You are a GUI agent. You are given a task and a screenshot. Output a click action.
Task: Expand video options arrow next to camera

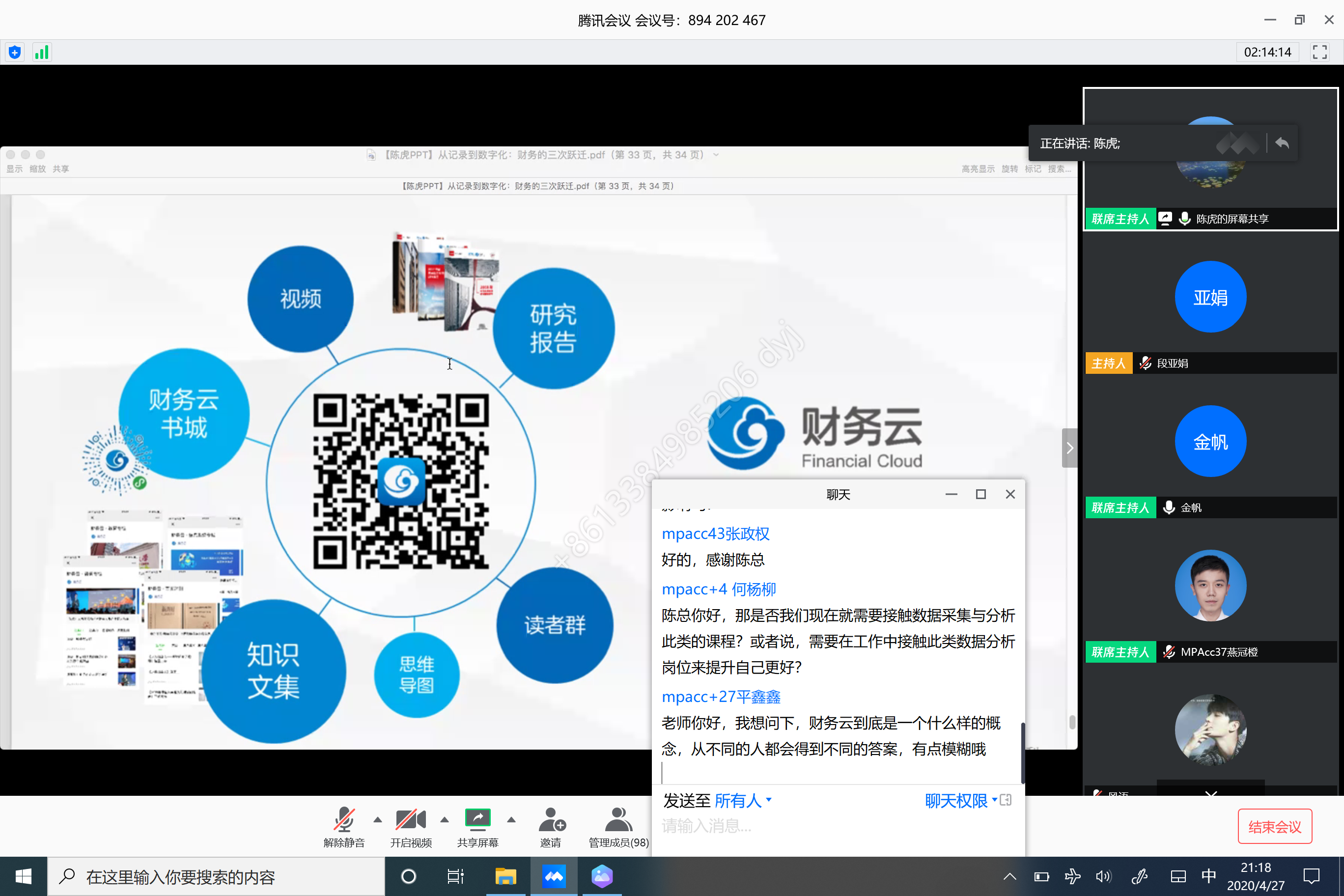pyautogui.click(x=445, y=820)
